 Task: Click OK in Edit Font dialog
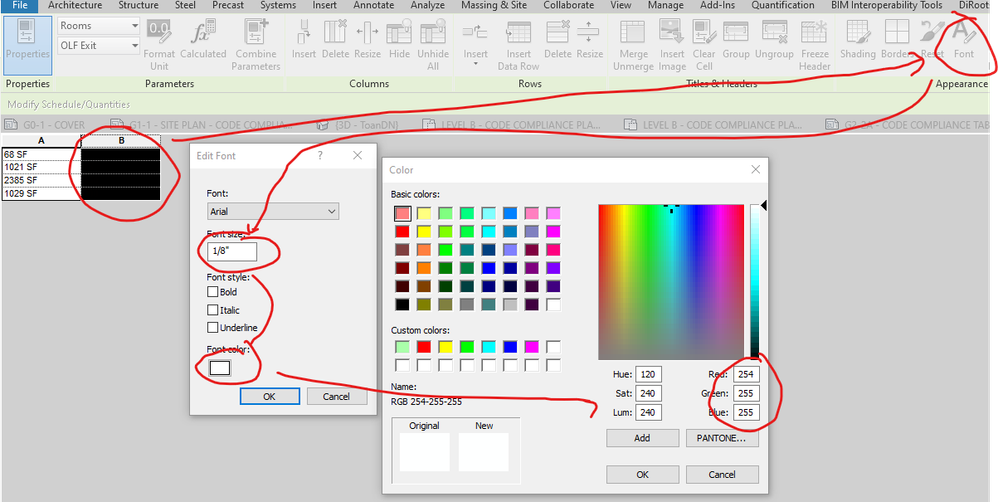point(269,396)
